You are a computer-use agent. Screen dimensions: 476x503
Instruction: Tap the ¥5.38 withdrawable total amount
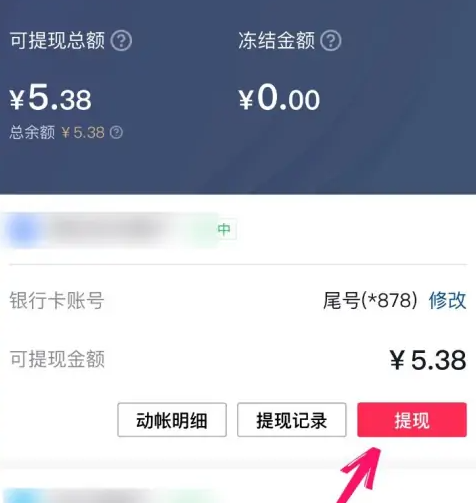50,98
